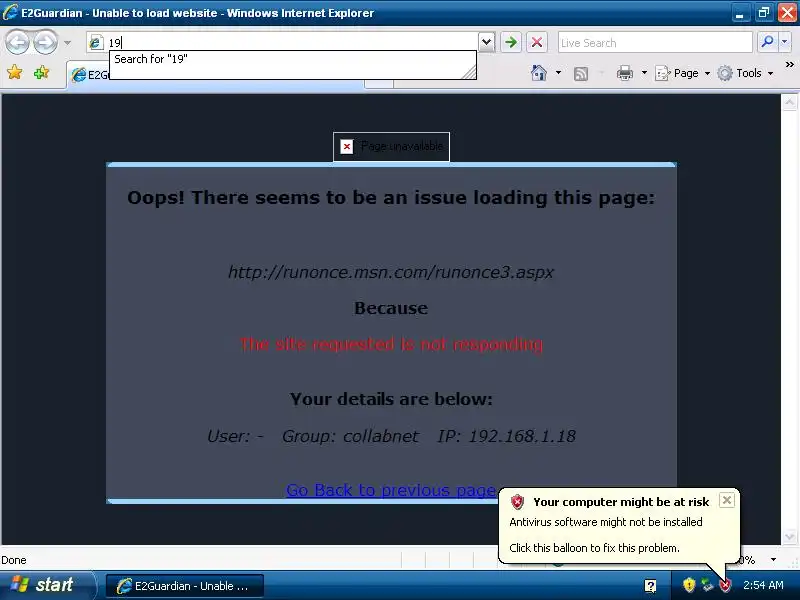The image size is (800, 600).
Task: Click the green Go arrow button
Action: (511, 42)
